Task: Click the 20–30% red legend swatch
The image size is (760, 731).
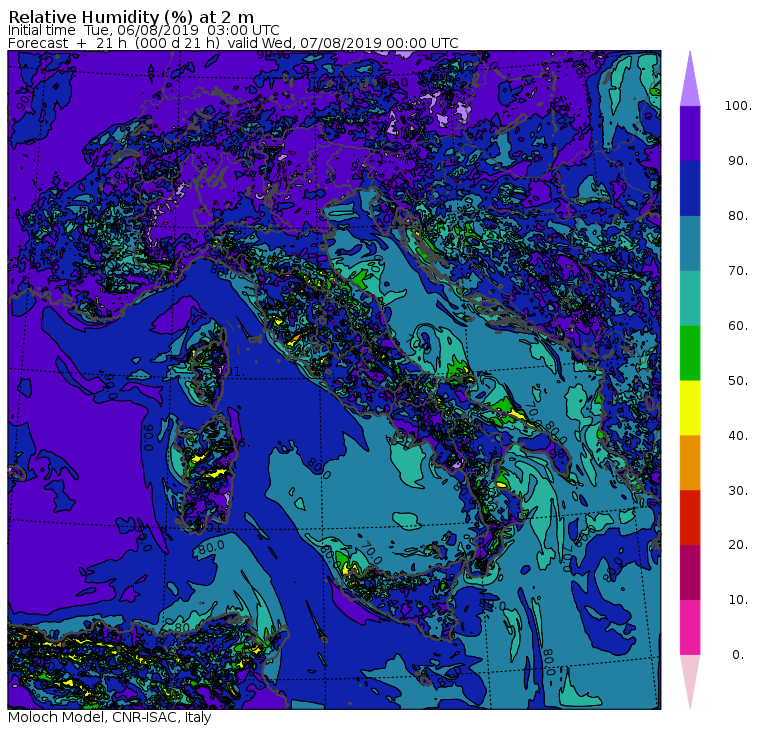Action: [x=690, y=518]
